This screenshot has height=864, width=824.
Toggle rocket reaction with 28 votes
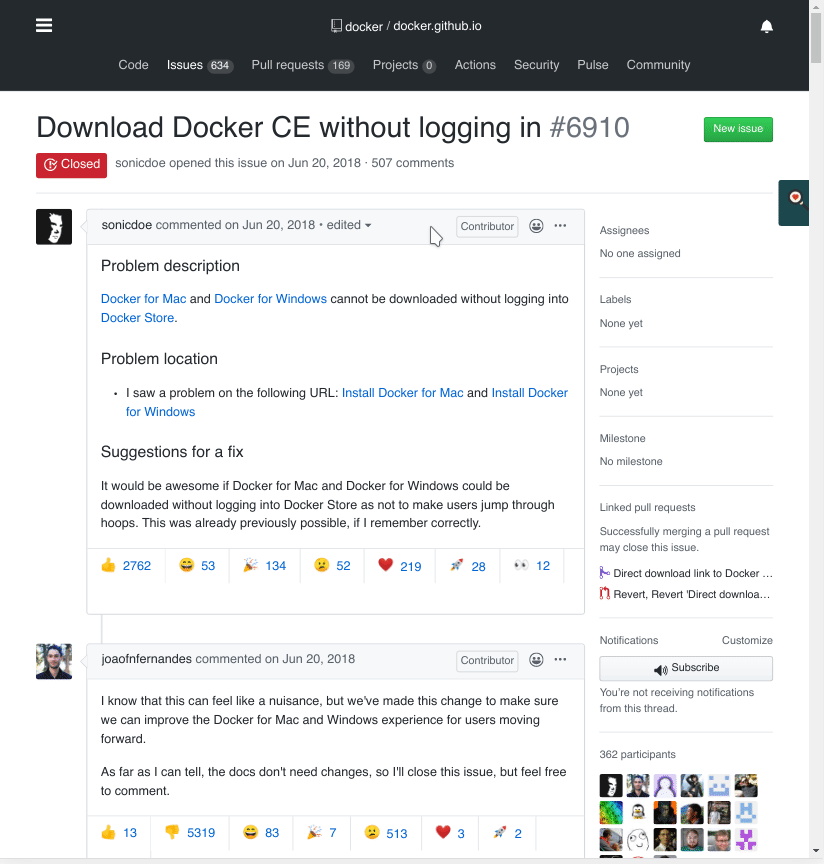click(467, 566)
